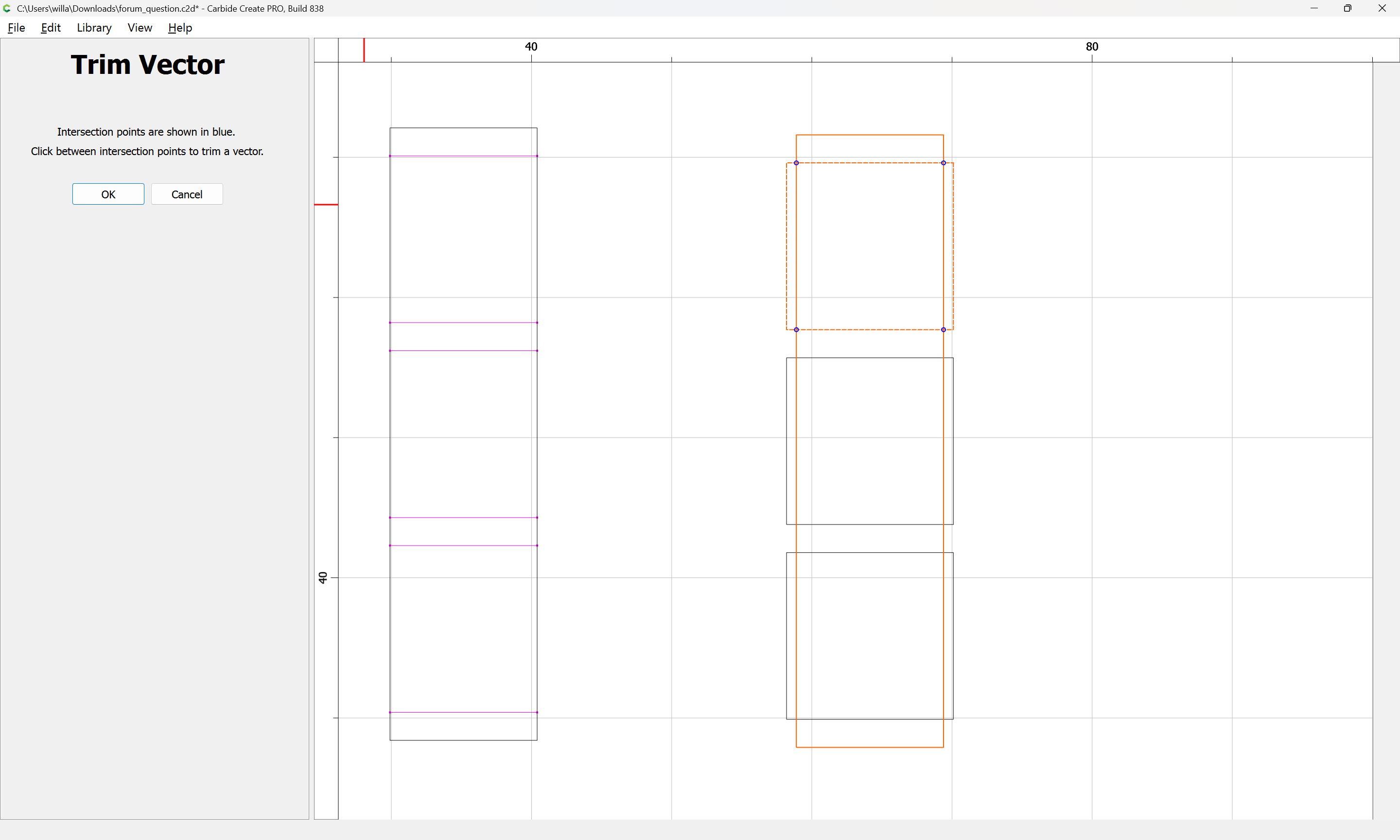Open the Library menu

pos(94,28)
